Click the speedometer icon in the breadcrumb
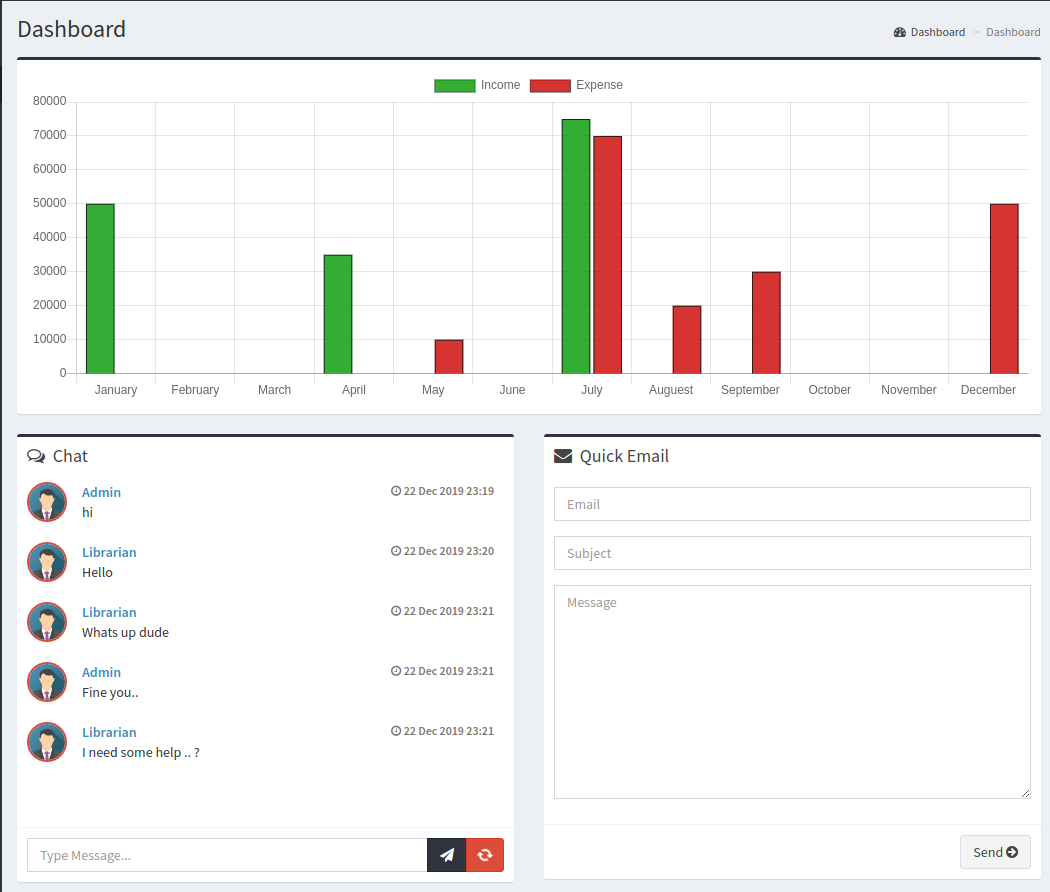The height and width of the screenshot is (892, 1050). [x=899, y=31]
